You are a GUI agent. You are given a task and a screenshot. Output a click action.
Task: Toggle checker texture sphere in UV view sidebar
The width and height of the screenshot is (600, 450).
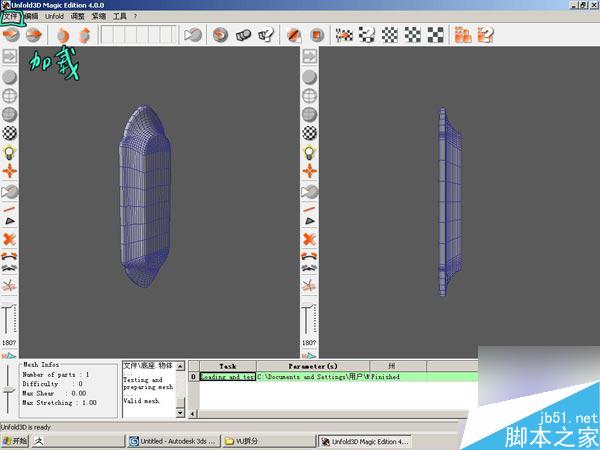(310, 133)
